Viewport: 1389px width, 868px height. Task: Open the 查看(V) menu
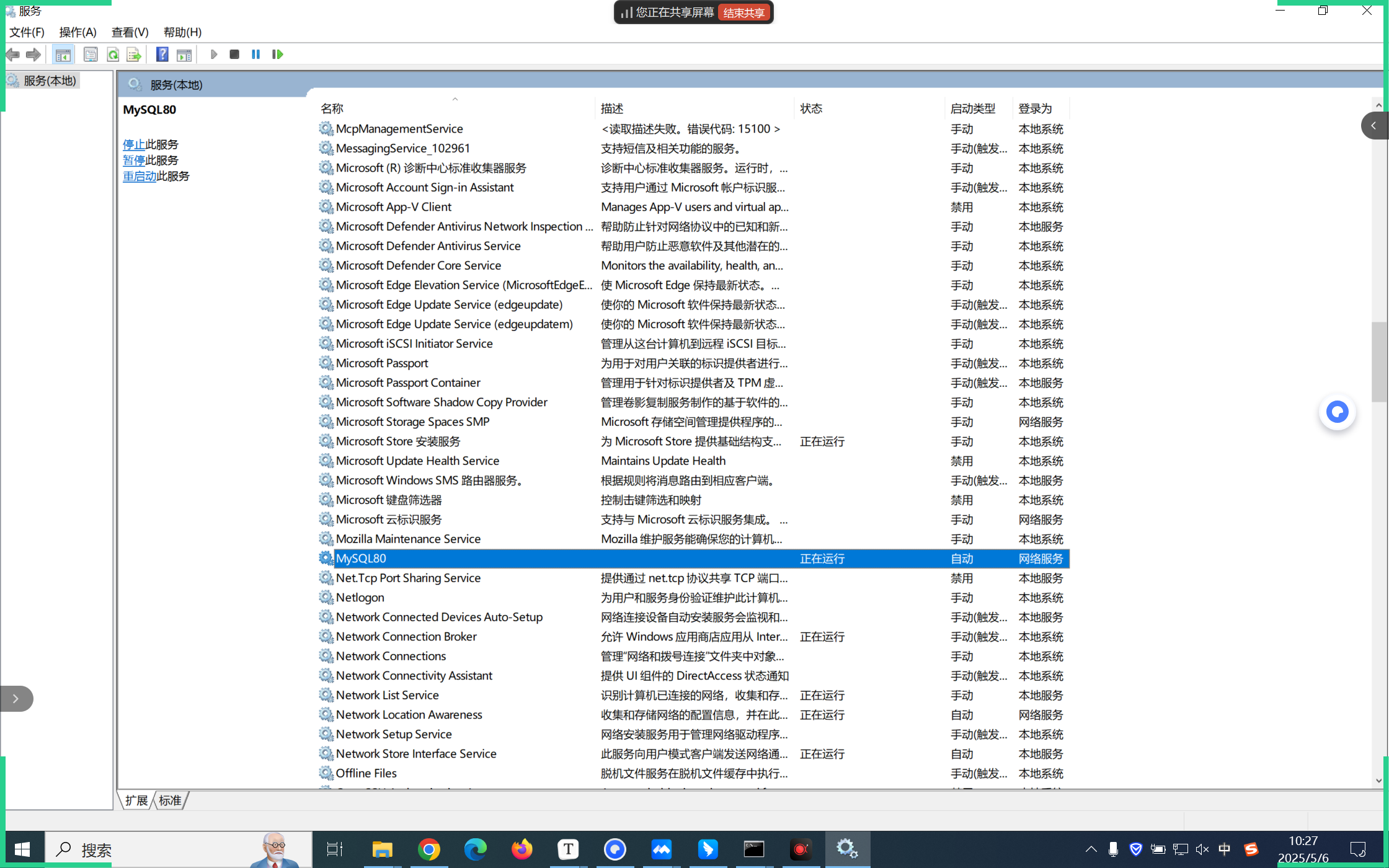coord(130,32)
